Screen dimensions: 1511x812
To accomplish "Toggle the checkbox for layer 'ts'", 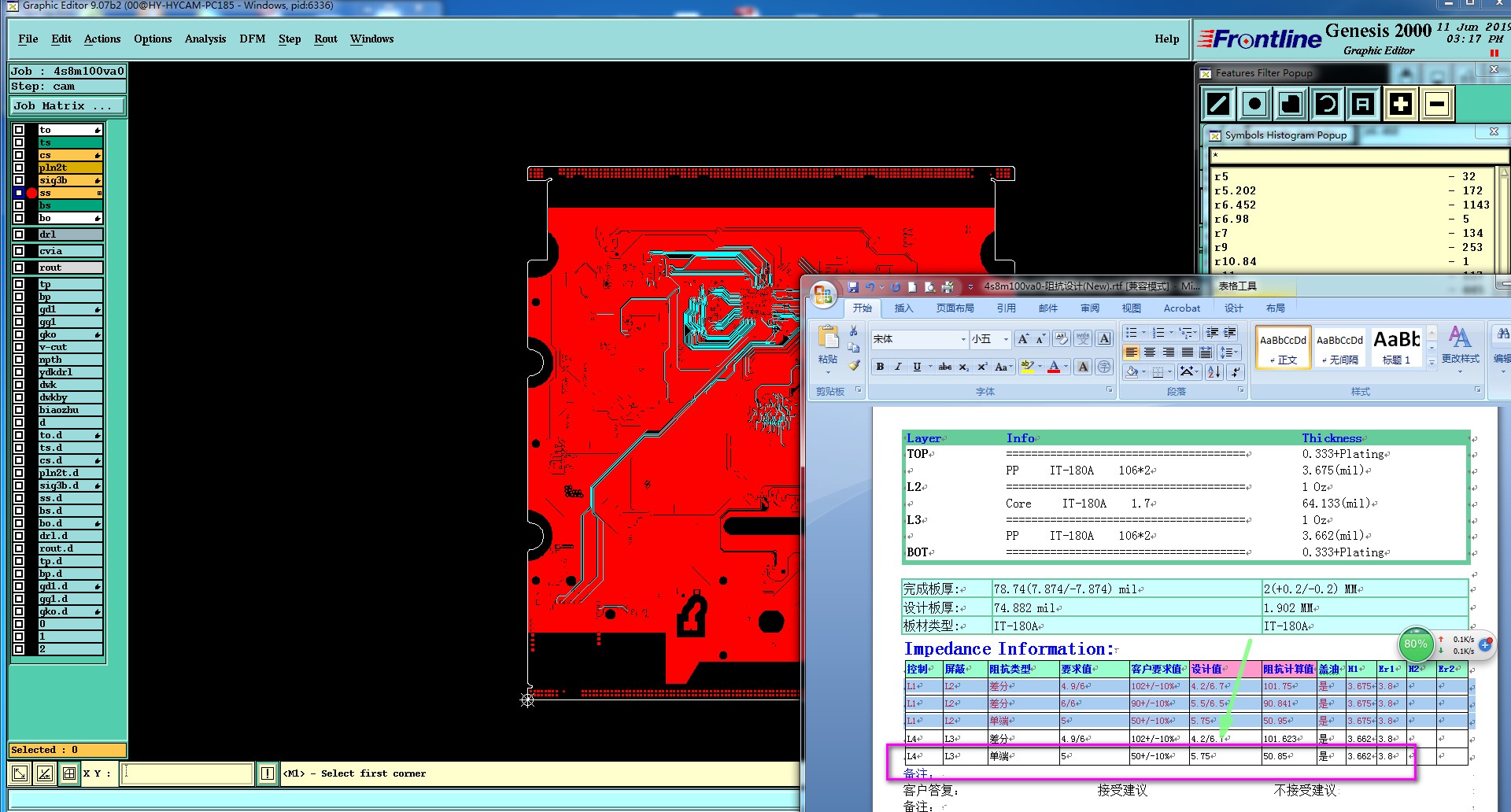I will [19, 142].
